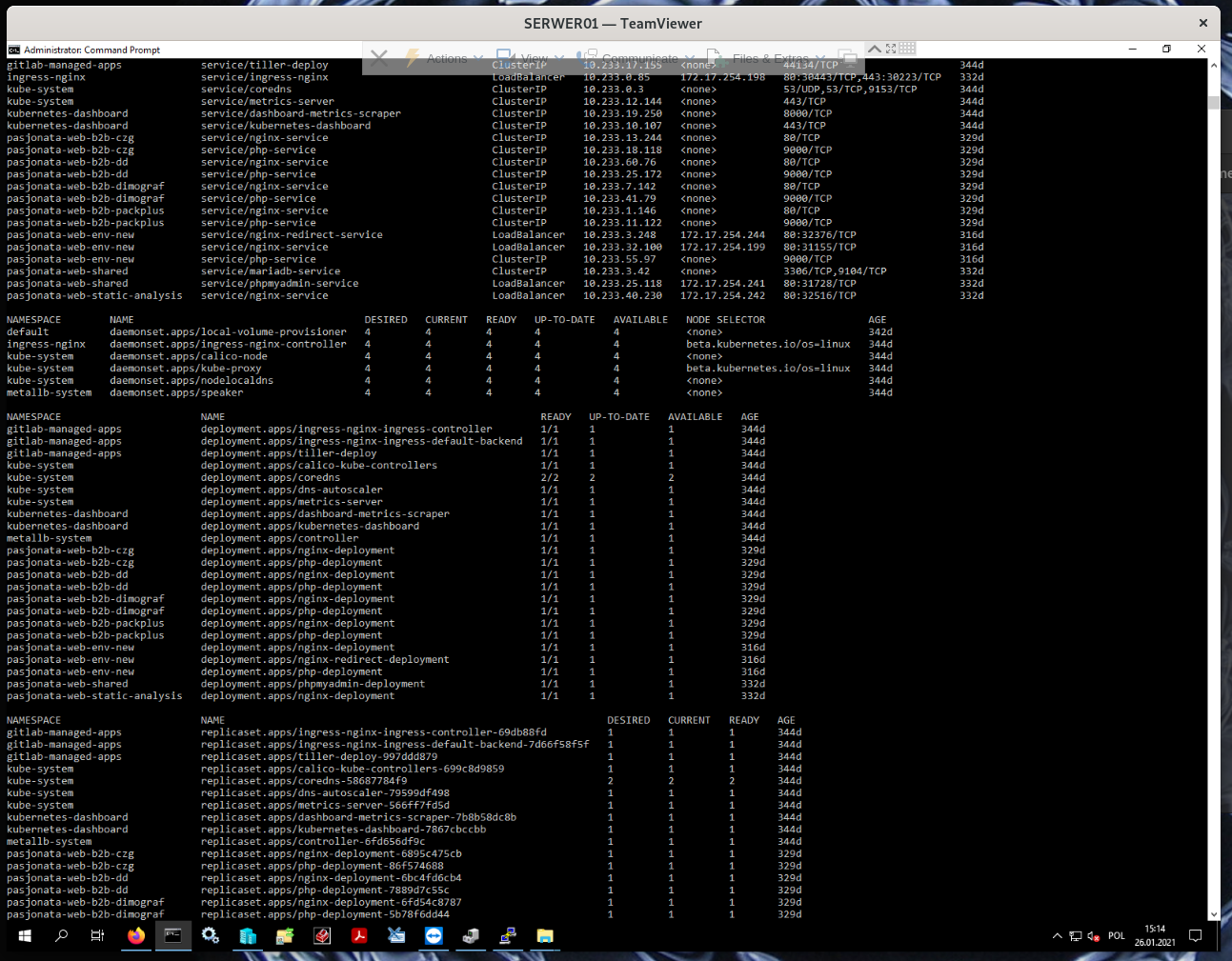The width and height of the screenshot is (1232, 961).
Task: Open the gears settings app on taskbar
Action: click(x=210, y=936)
